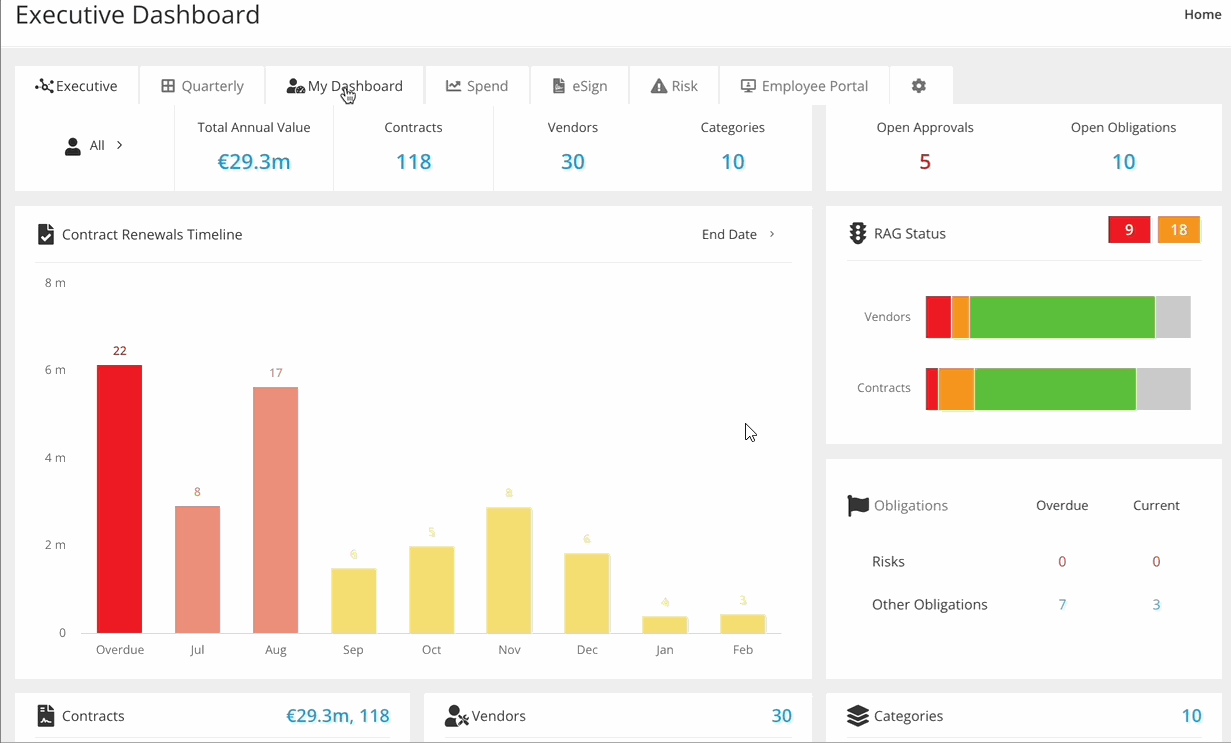Open the Employee Portal tab
Image resolution: width=1231 pixels, height=743 pixels.
(x=804, y=86)
